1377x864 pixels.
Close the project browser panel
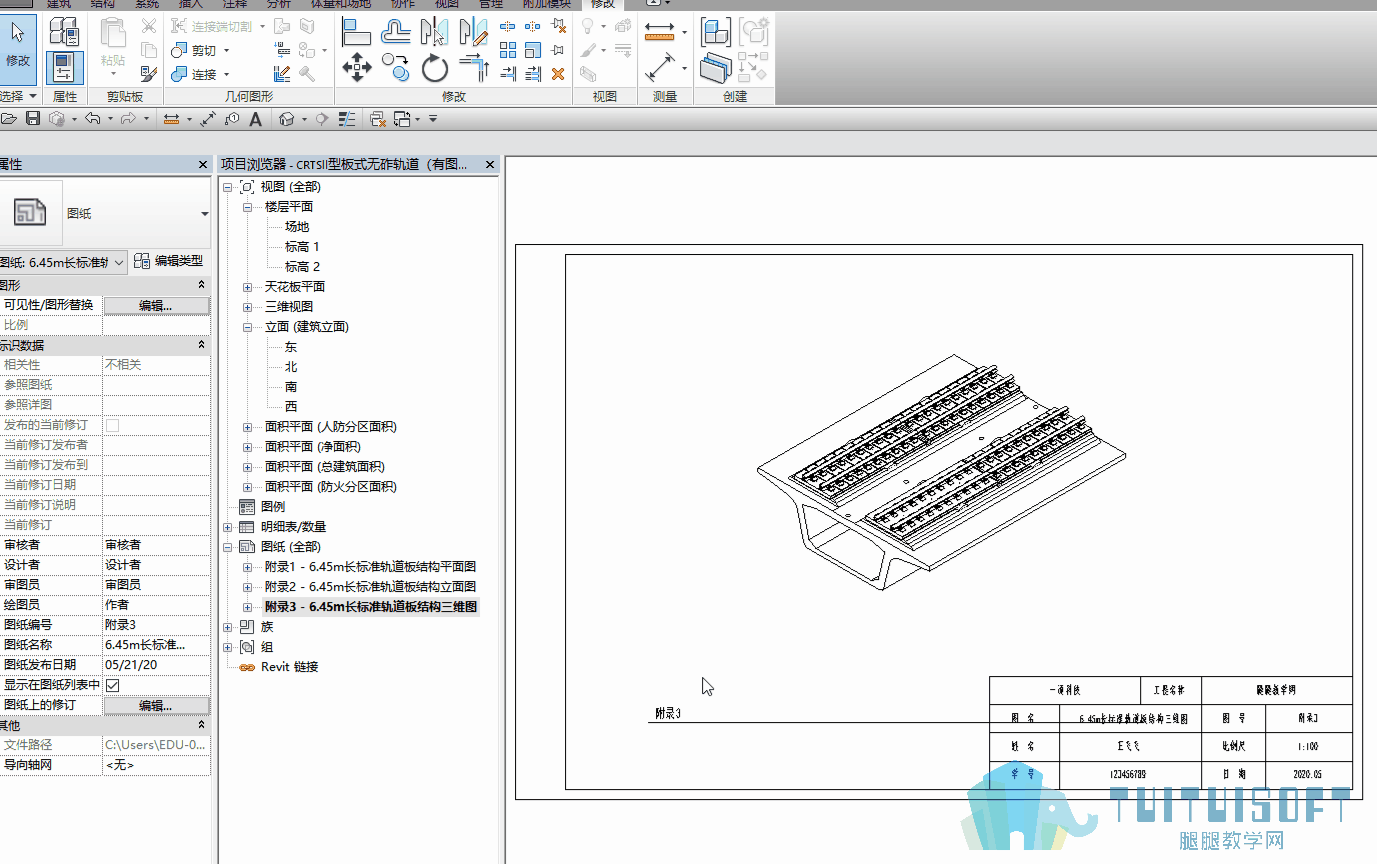click(x=490, y=165)
